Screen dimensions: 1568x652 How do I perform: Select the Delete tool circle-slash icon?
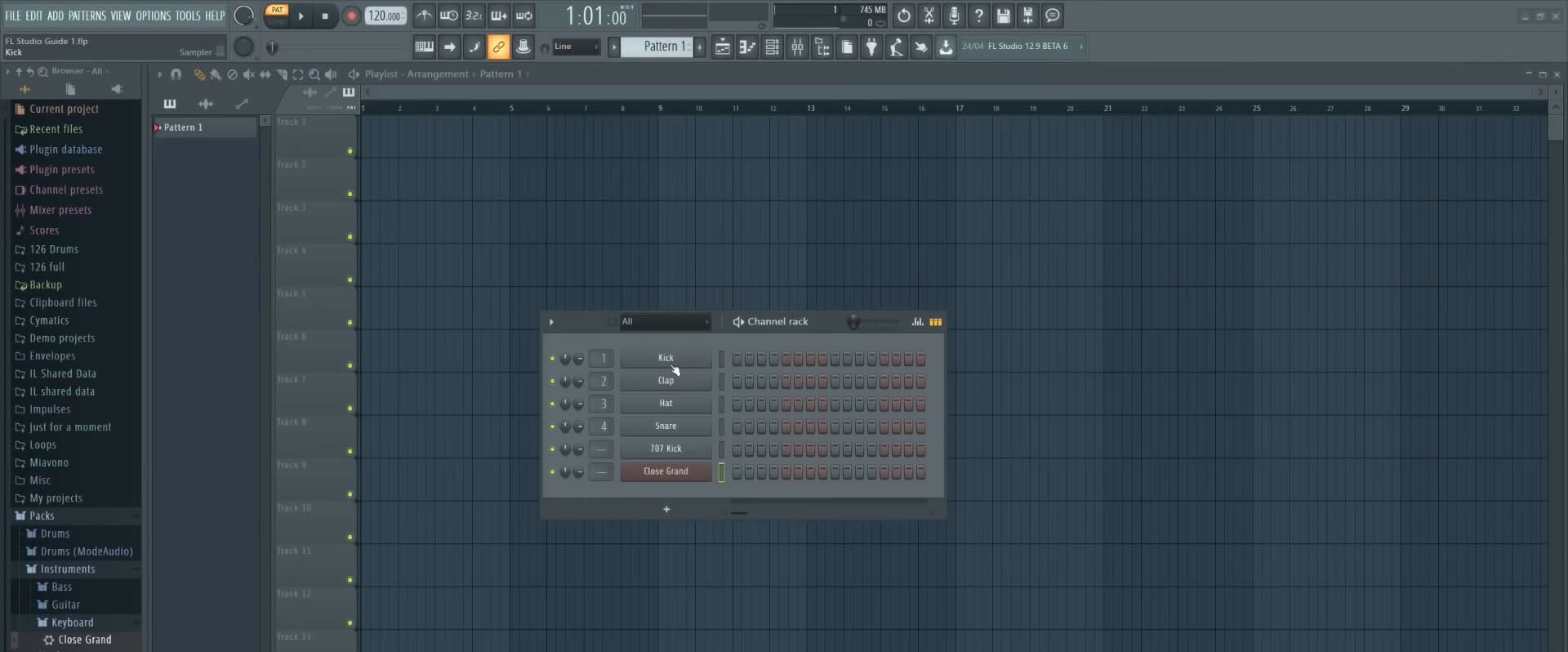point(232,74)
